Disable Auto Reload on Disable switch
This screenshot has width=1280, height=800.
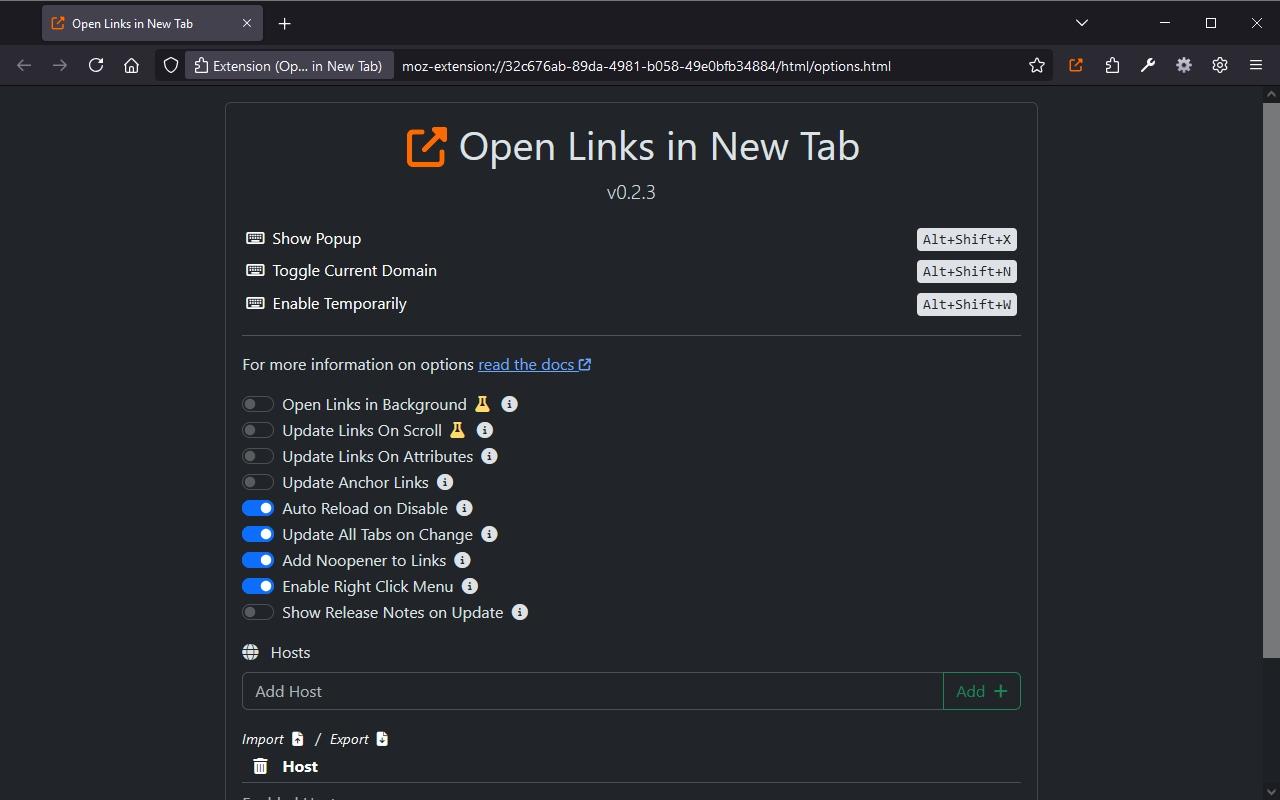[258, 508]
